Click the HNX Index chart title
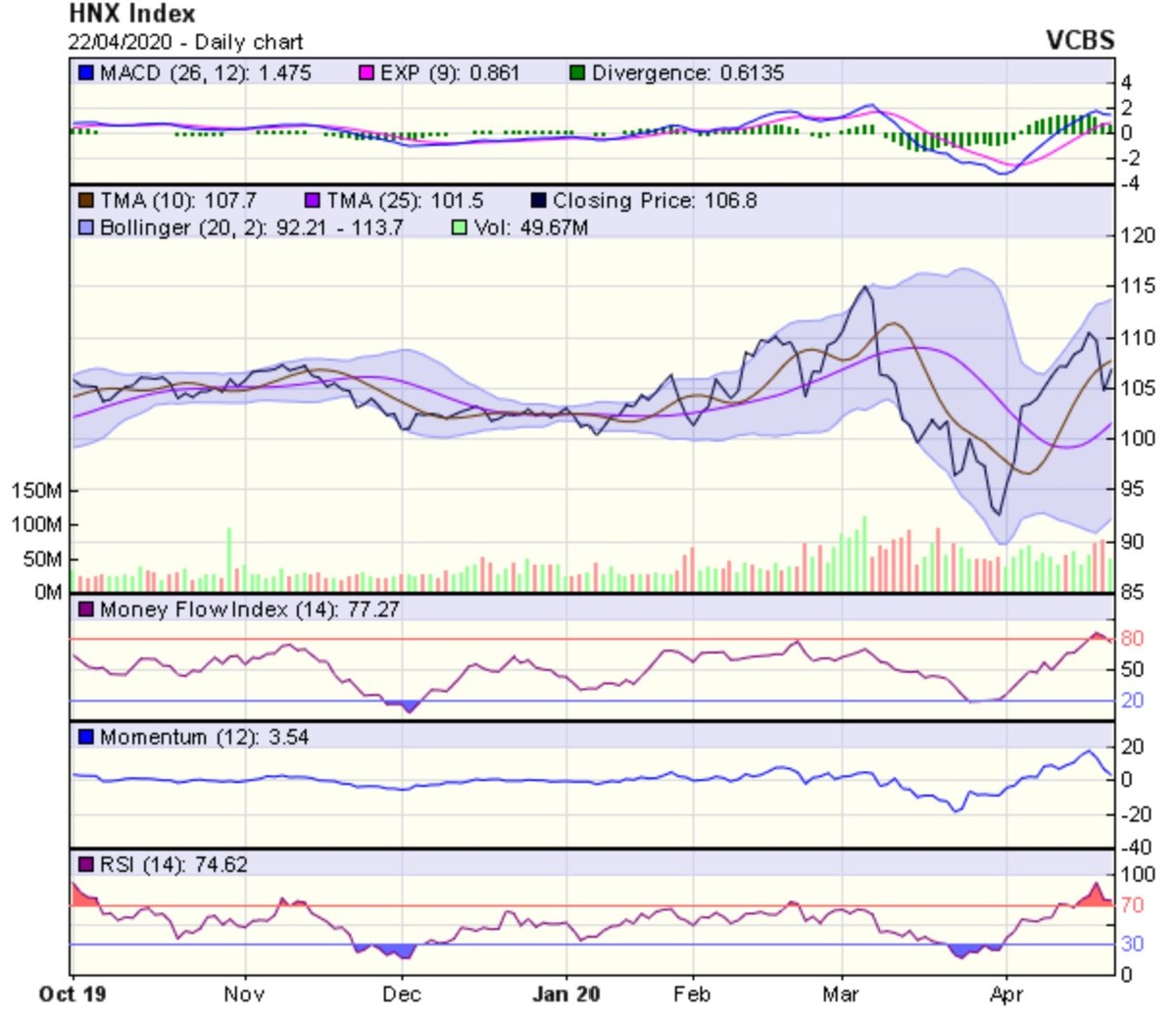 coord(132,15)
